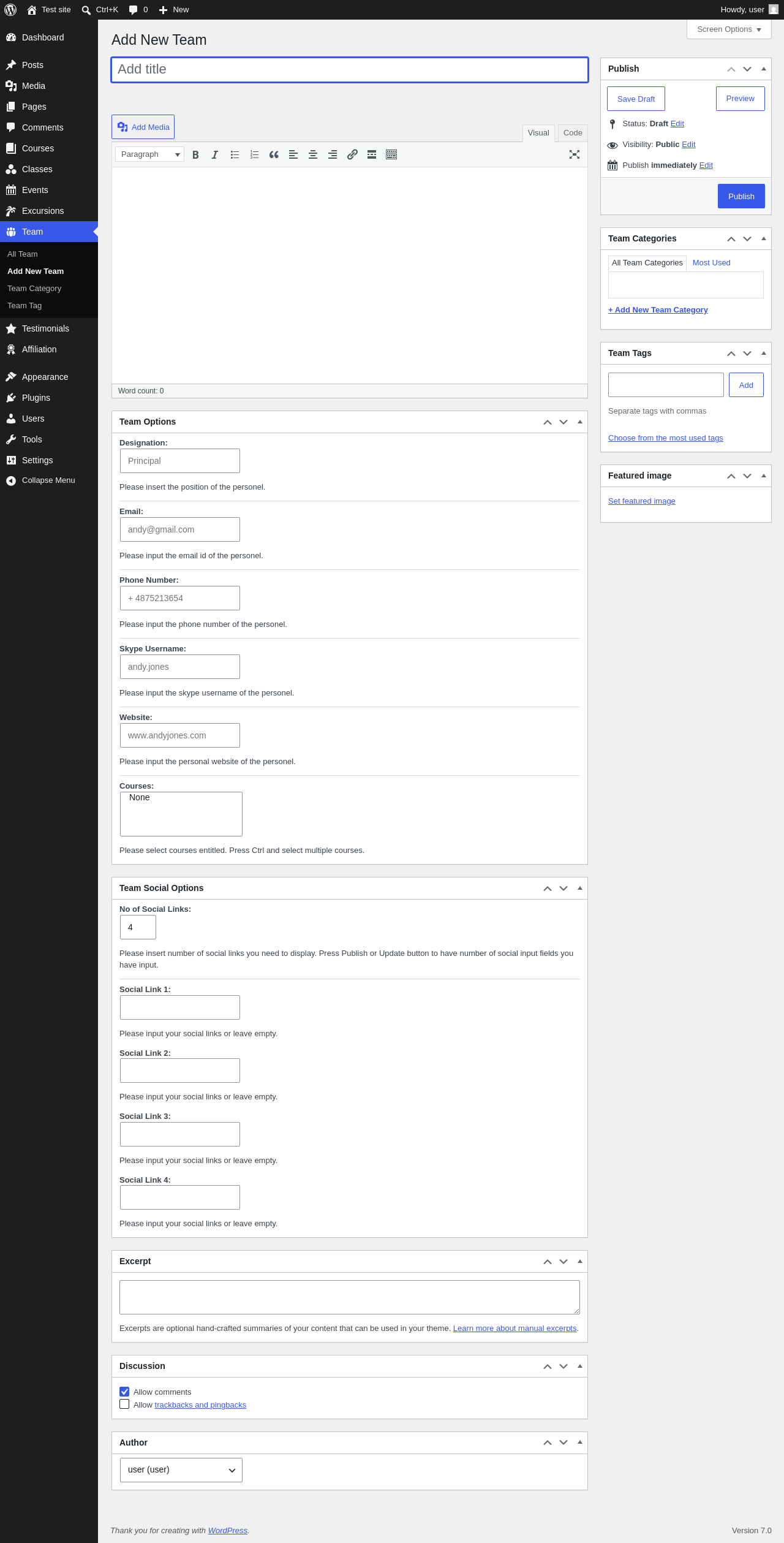Open the Paragraph format dropdown
784x1543 pixels.
150,154
